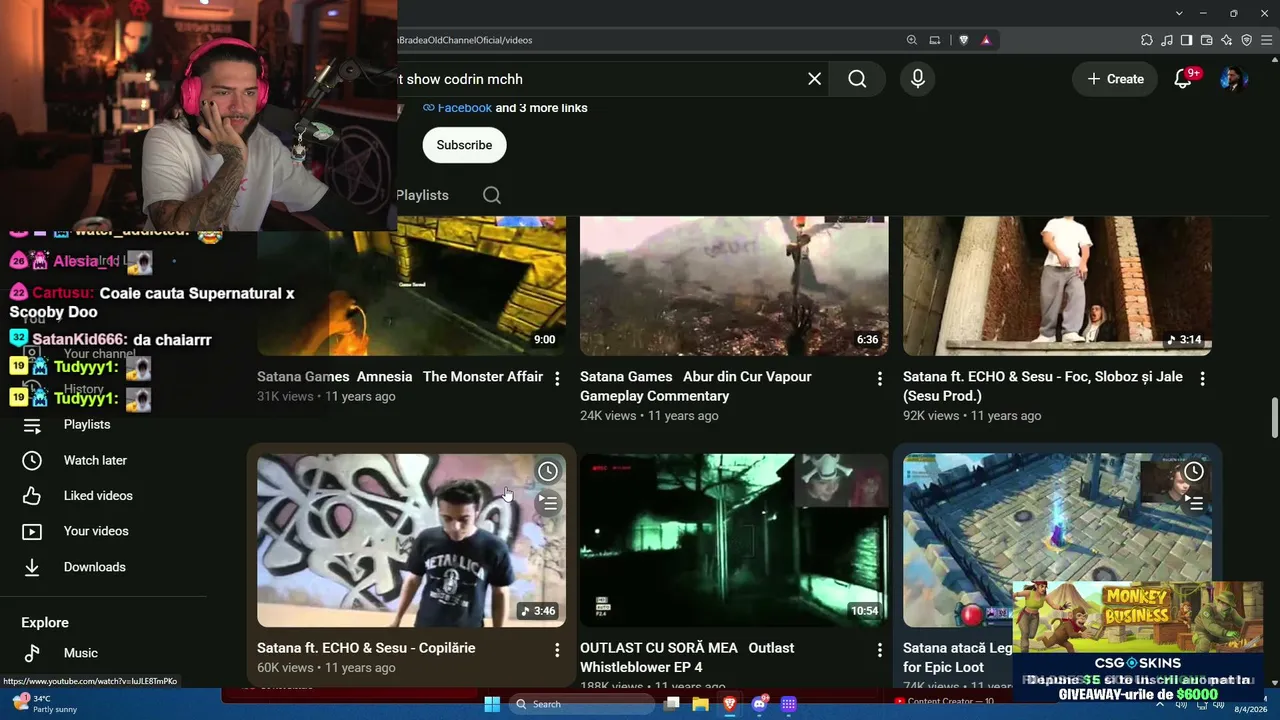This screenshot has width=1280, height=720.
Task: Open File Explorer from the taskbar
Action: [x=700, y=704]
